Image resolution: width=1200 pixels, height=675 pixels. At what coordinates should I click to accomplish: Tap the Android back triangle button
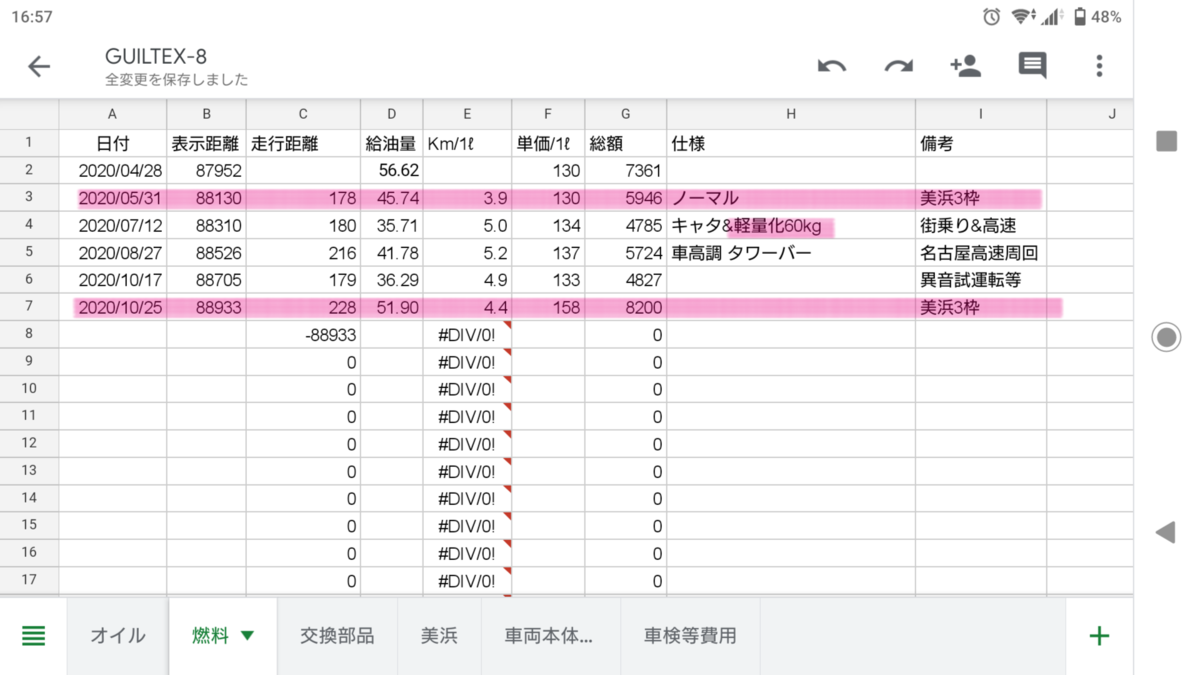1166,532
